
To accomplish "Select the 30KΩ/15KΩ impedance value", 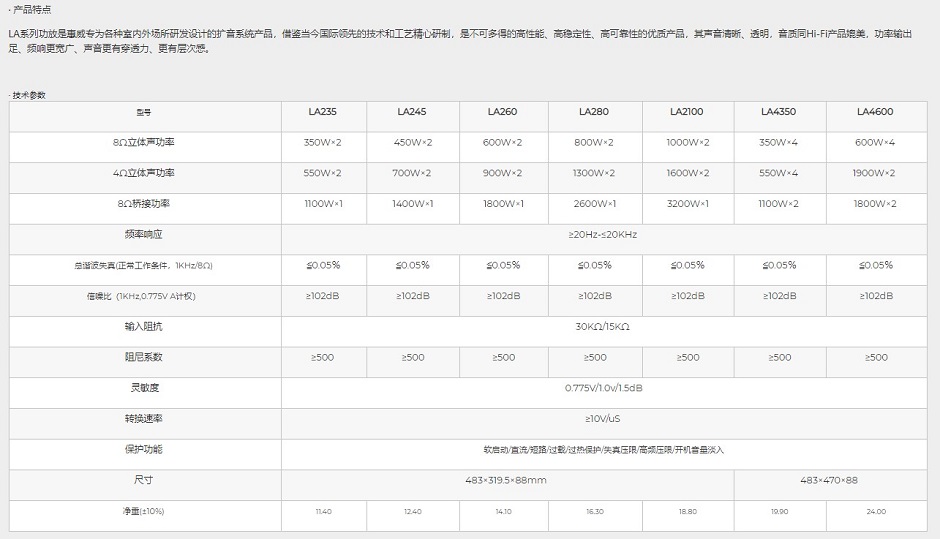I will pyautogui.click(x=609, y=326).
